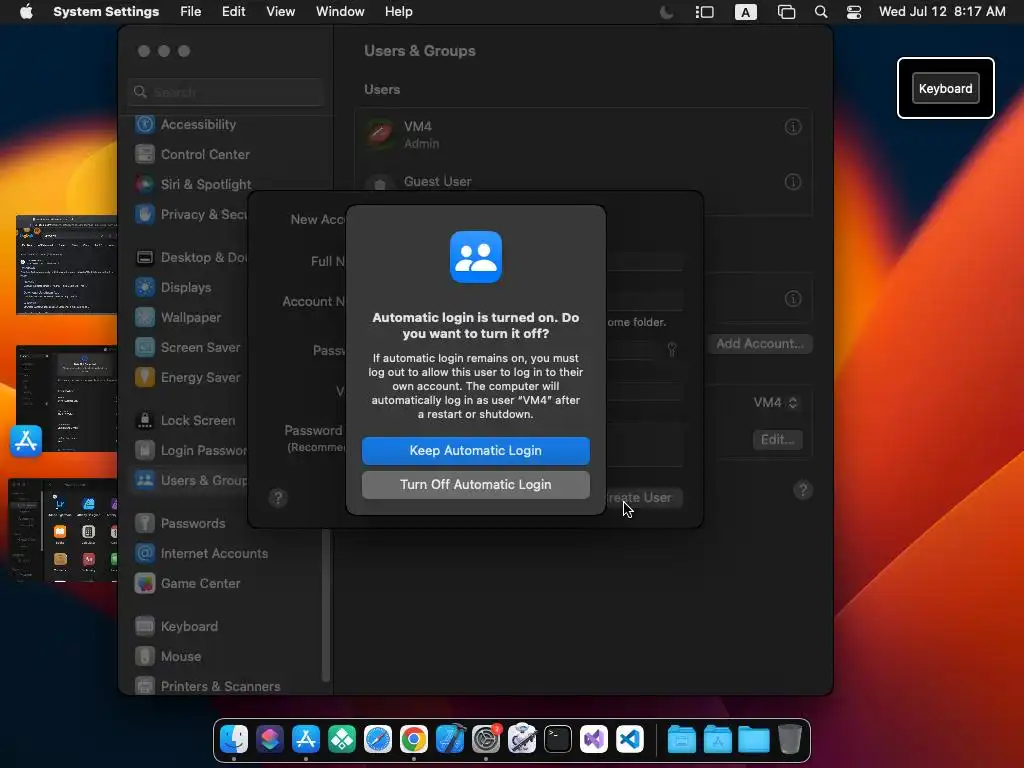This screenshot has width=1024, height=768.
Task: Open Privacy & Security hand icon
Action: point(145,214)
